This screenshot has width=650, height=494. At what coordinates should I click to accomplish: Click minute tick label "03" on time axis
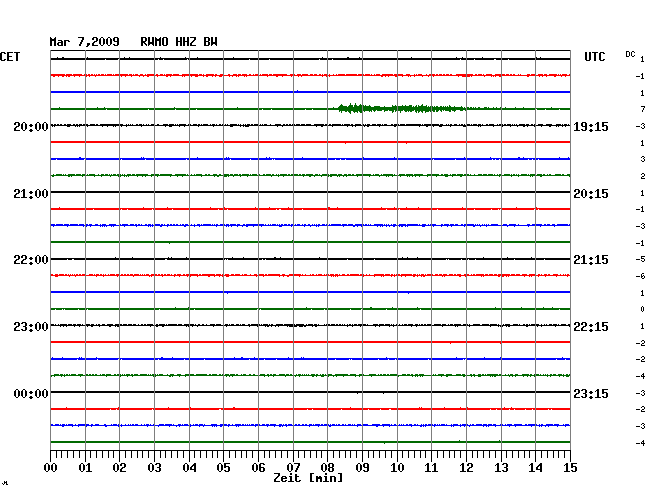(x=154, y=468)
